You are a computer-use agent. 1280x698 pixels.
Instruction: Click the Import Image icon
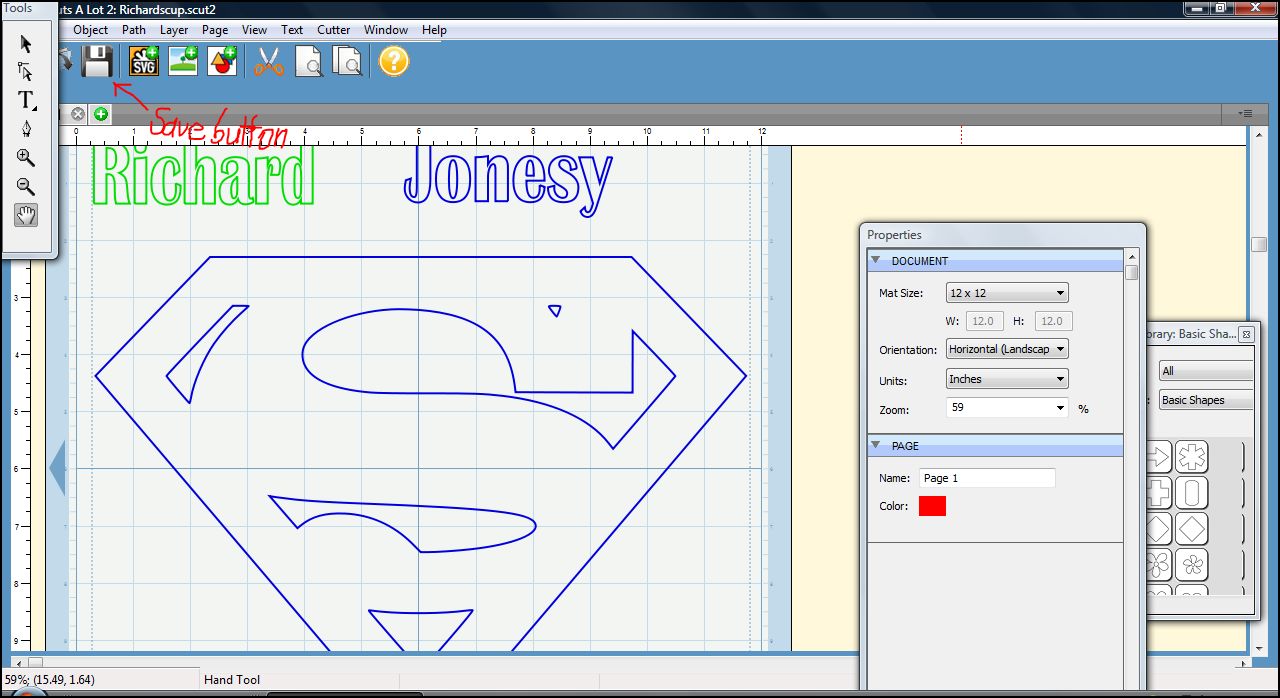click(183, 61)
